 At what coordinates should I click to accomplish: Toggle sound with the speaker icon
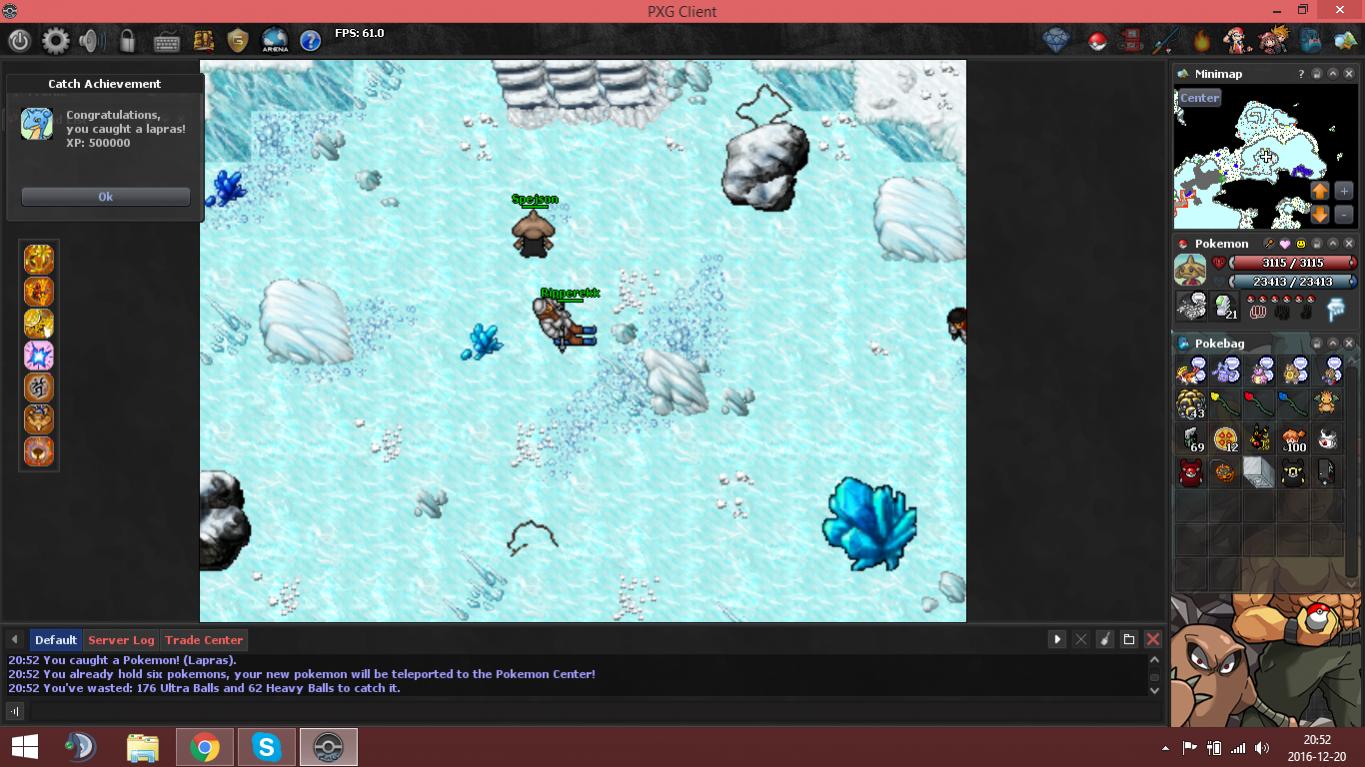(91, 41)
